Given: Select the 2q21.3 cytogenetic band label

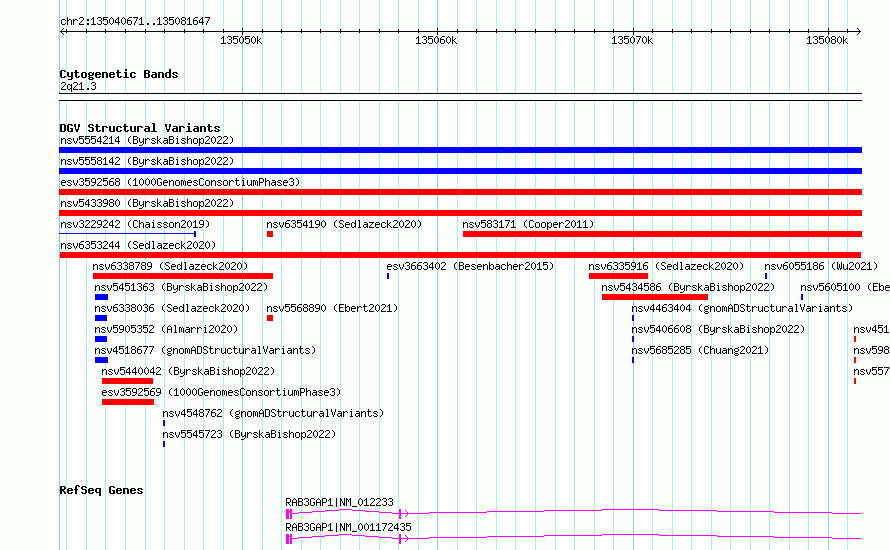Looking at the screenshot, I should click(x=78, y=87).
